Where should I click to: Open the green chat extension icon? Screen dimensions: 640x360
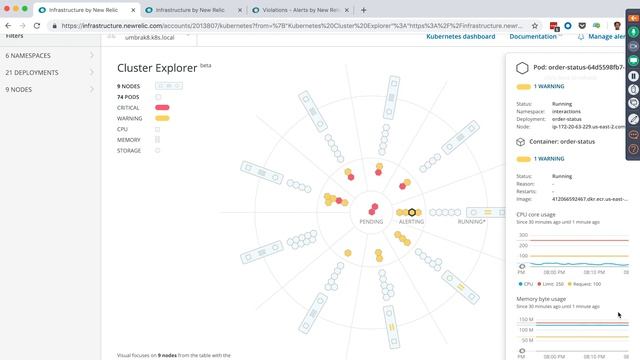596,26
